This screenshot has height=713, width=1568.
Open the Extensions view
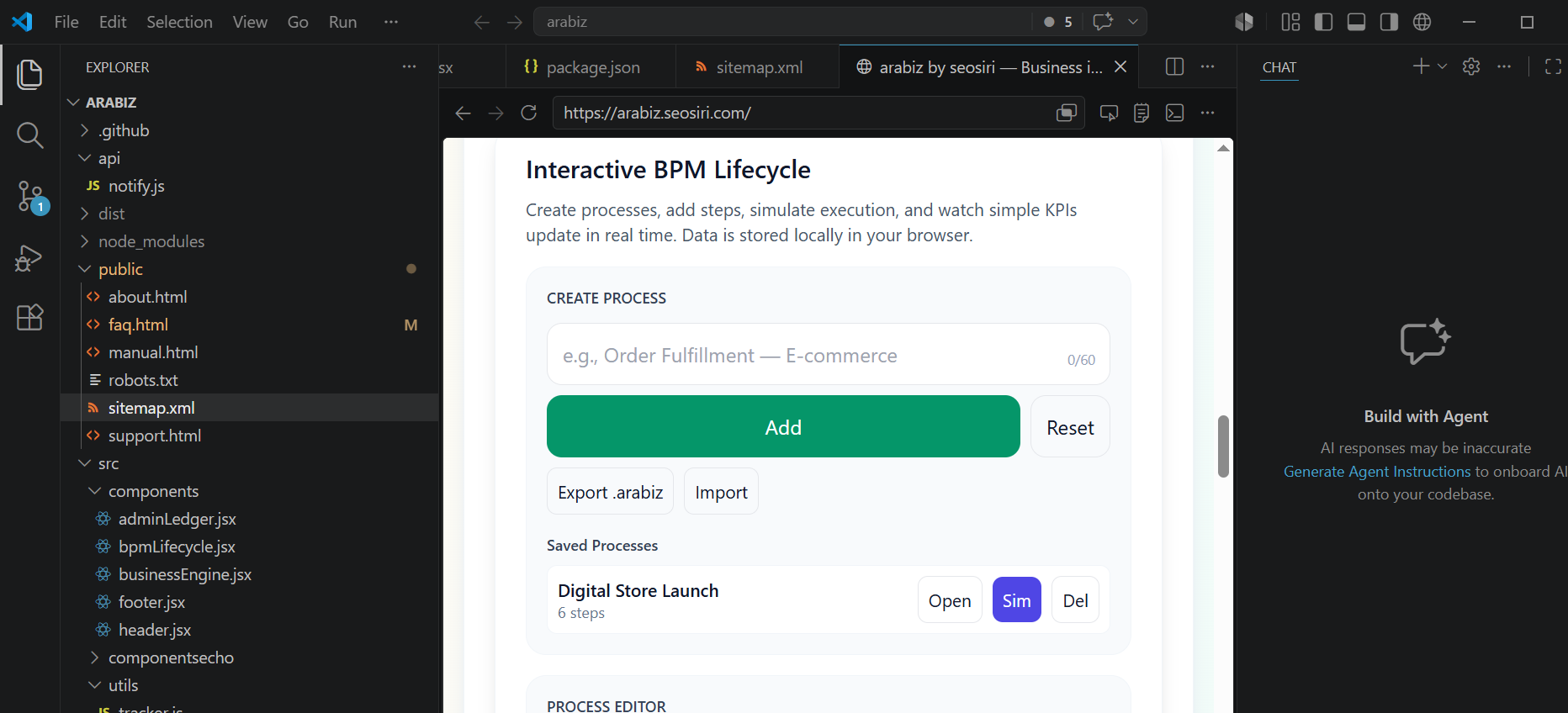(29, 317)
